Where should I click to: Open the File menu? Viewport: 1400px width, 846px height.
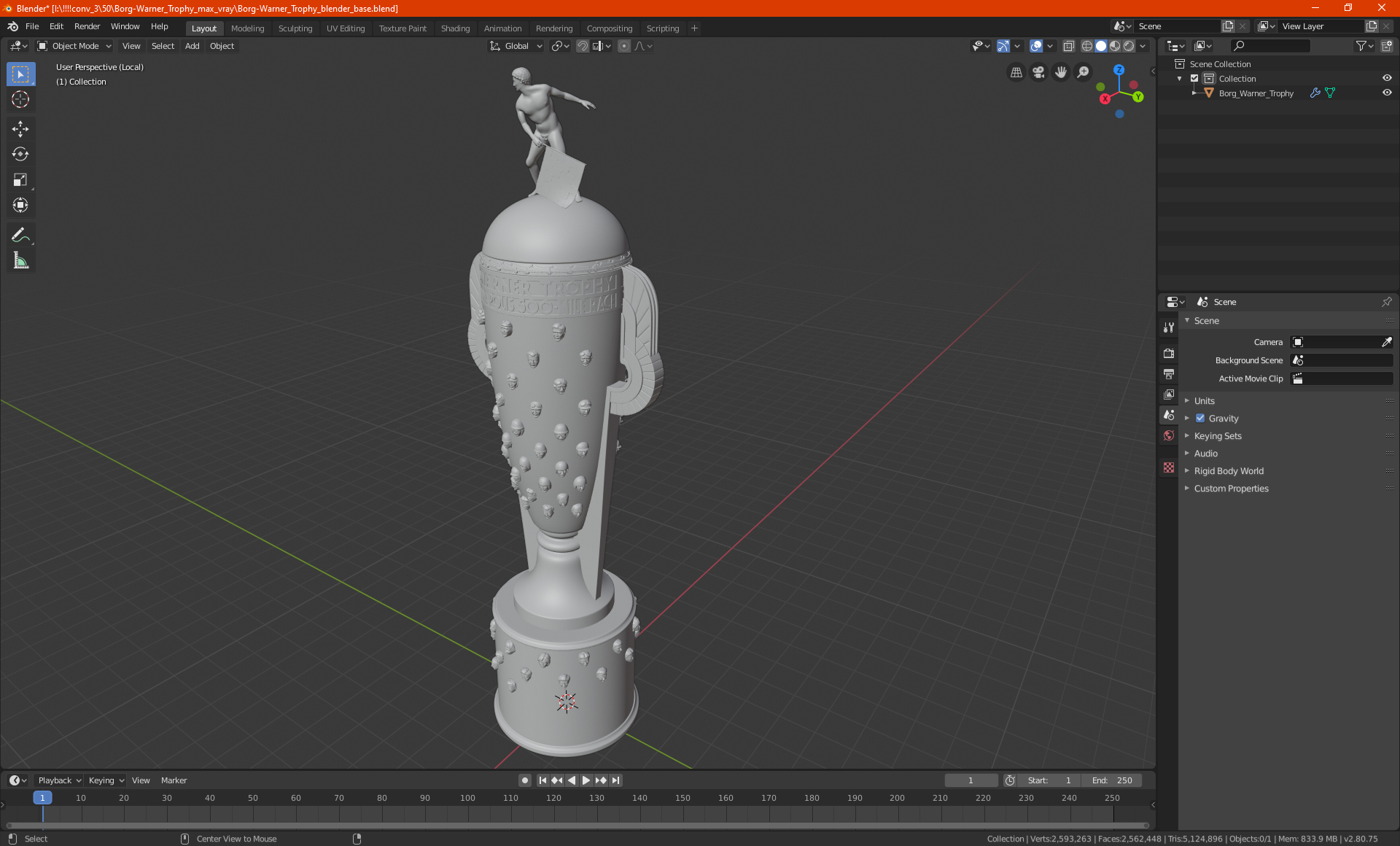tap(32, 26)
